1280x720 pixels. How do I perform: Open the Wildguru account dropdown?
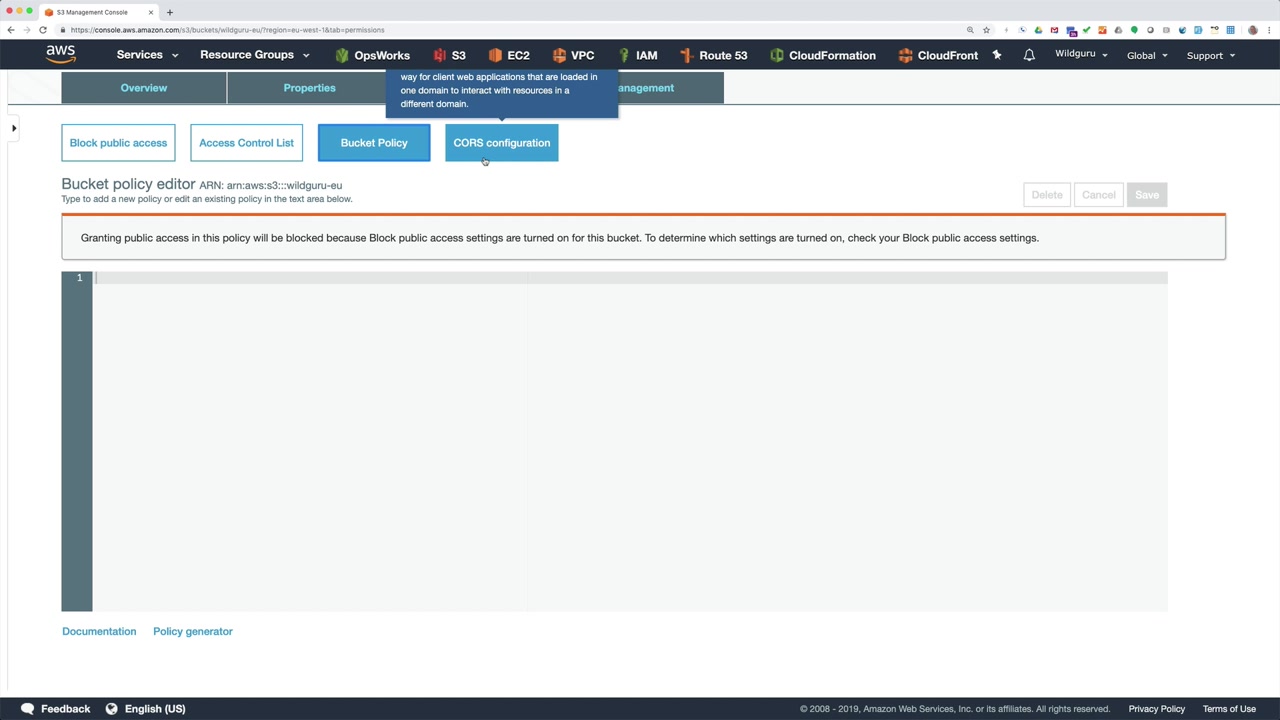(1081, 54)
